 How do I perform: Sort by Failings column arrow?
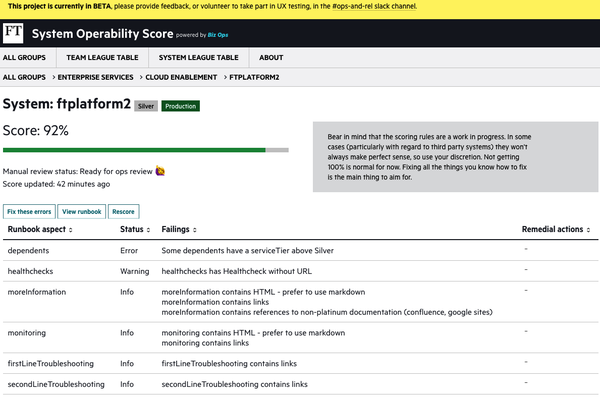(x=195, y=230)
